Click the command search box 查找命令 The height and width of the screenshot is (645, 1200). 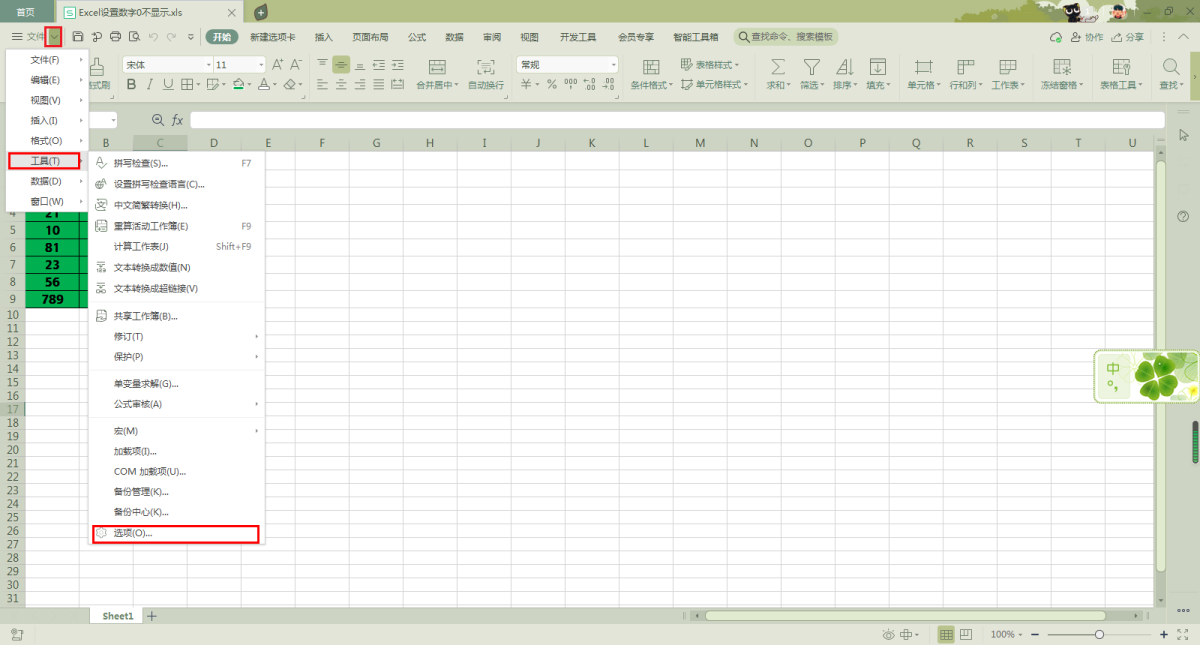786,37
